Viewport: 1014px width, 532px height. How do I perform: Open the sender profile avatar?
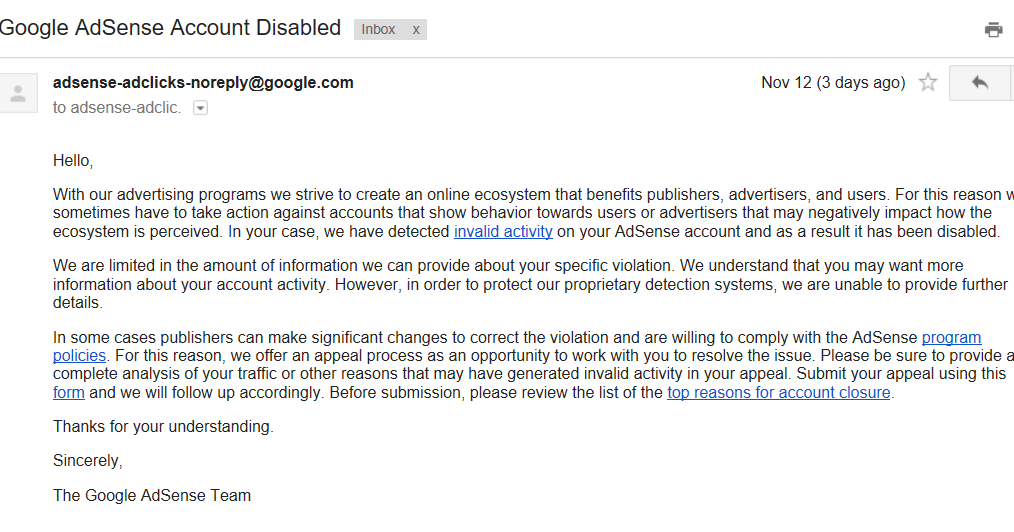point(18,93)
